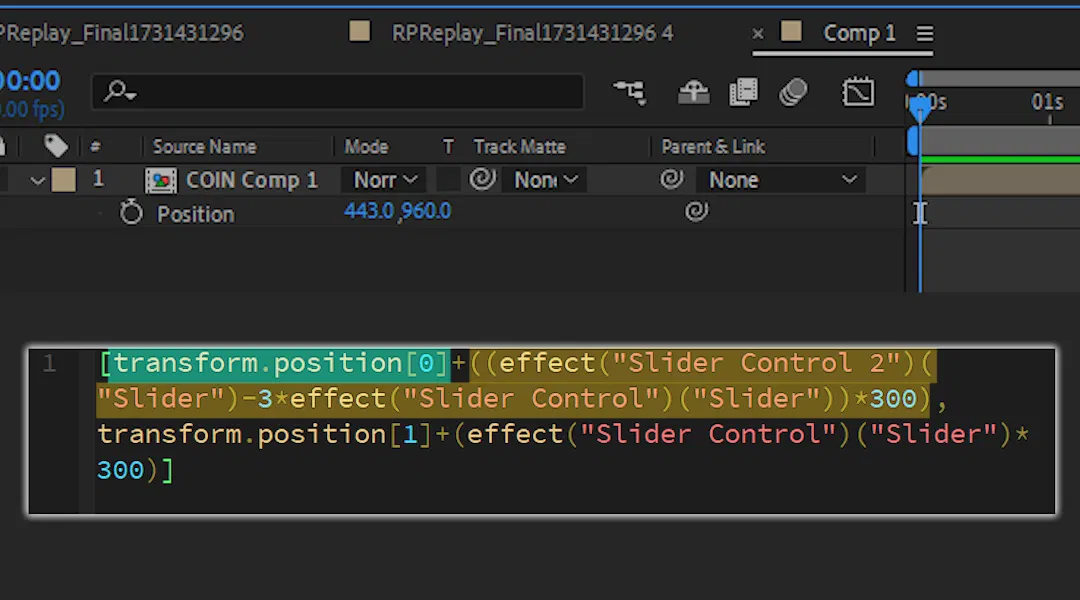Click transform.position[0] in the expression editor

tap(279, 363)
